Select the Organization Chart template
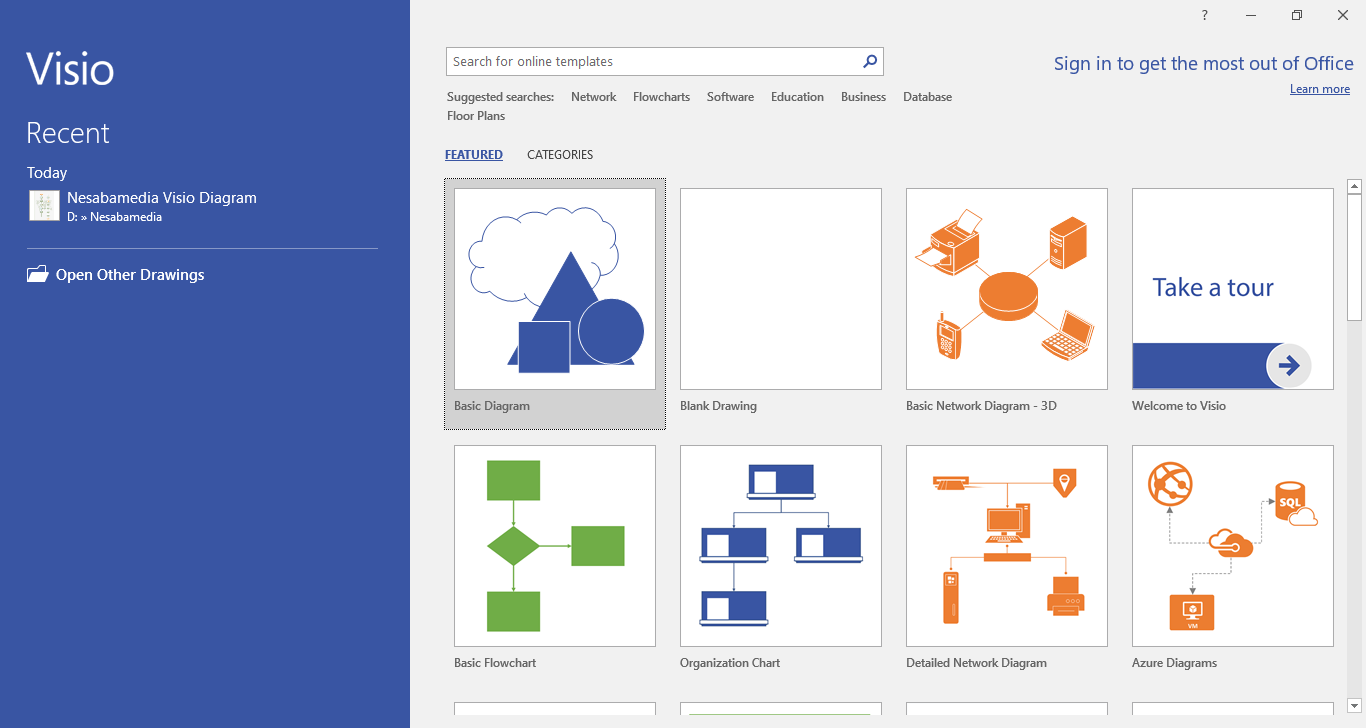The image size is (1366, 728). [x=781, y=546]
